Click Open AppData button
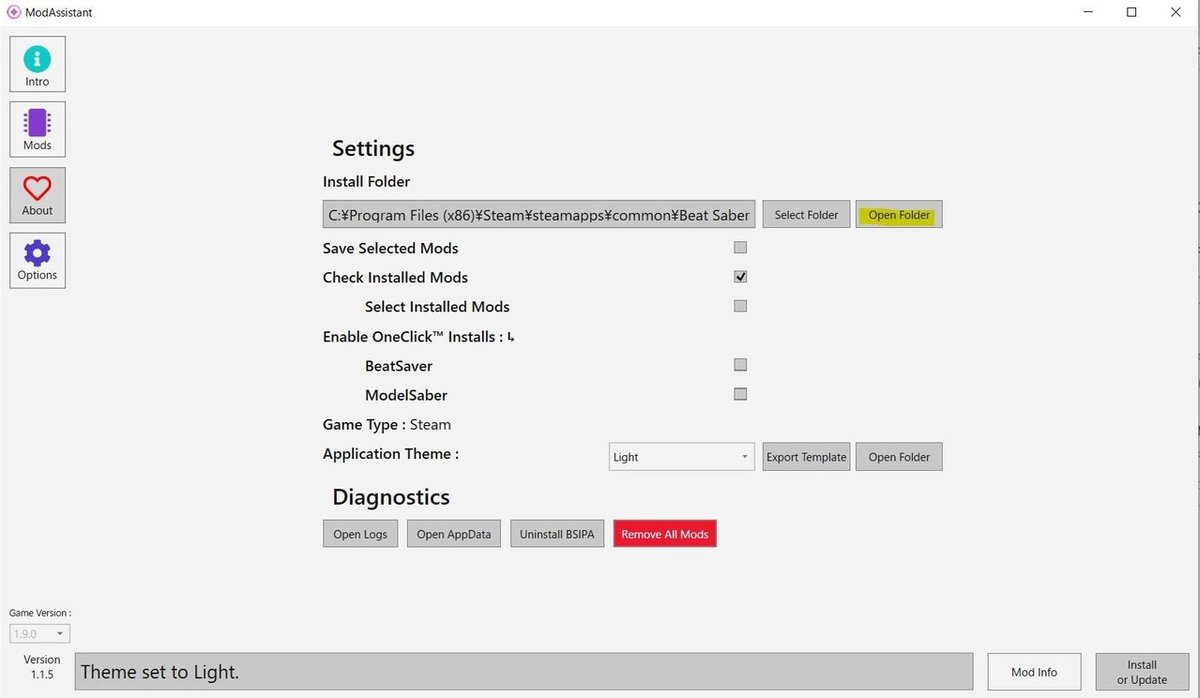Viewport: 1200px width, 698px height. pyautogui.click(x=454, y=534)
